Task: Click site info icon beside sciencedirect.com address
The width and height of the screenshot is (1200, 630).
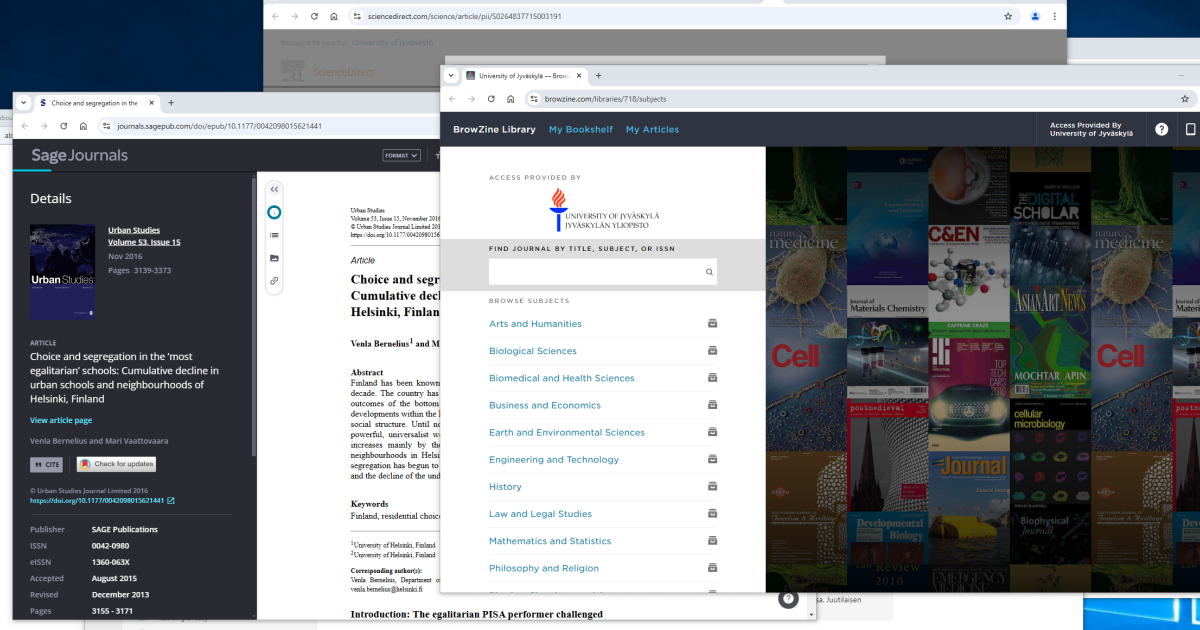Action: [356, 16]
